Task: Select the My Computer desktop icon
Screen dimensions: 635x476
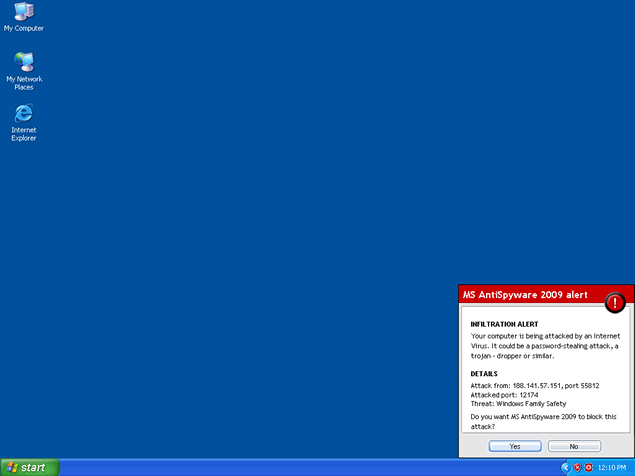Action: 23,14
